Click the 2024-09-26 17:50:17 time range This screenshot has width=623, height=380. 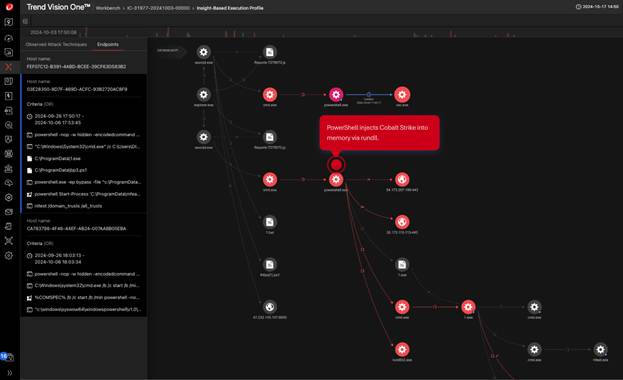point(58,119)
